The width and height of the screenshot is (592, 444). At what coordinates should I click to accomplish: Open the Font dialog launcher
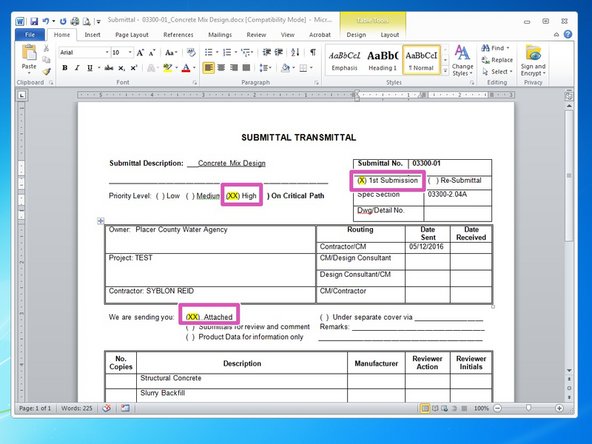point(195,82)
